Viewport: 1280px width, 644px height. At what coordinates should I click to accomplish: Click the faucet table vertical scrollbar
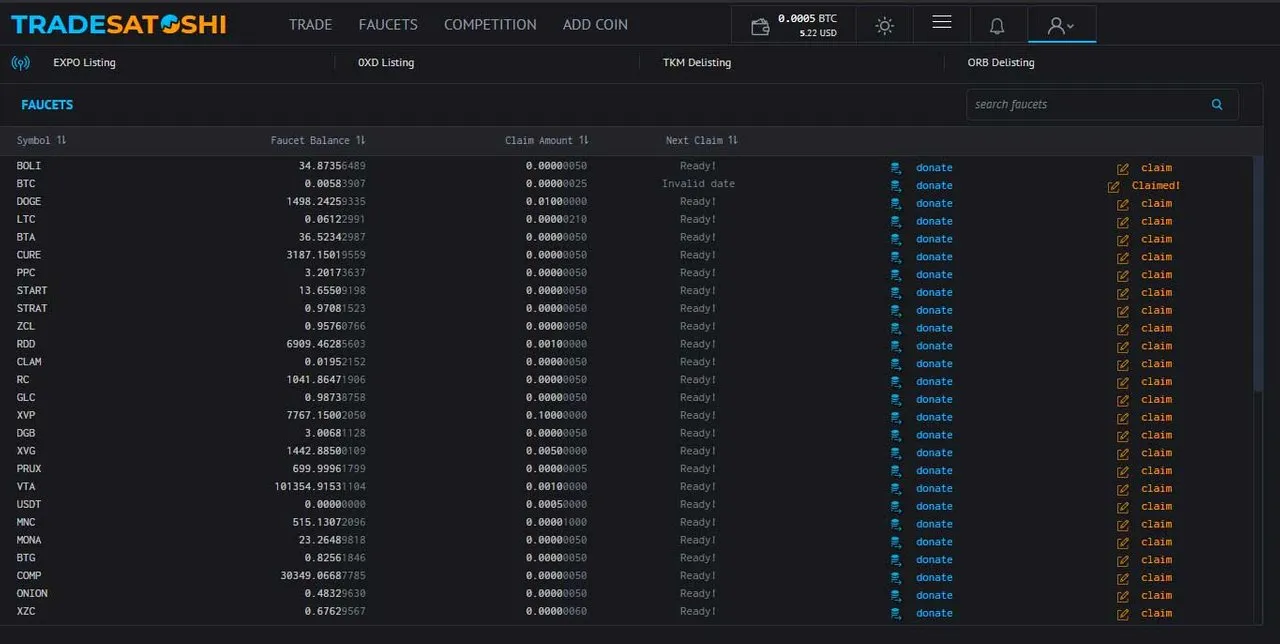(1258, 273)
